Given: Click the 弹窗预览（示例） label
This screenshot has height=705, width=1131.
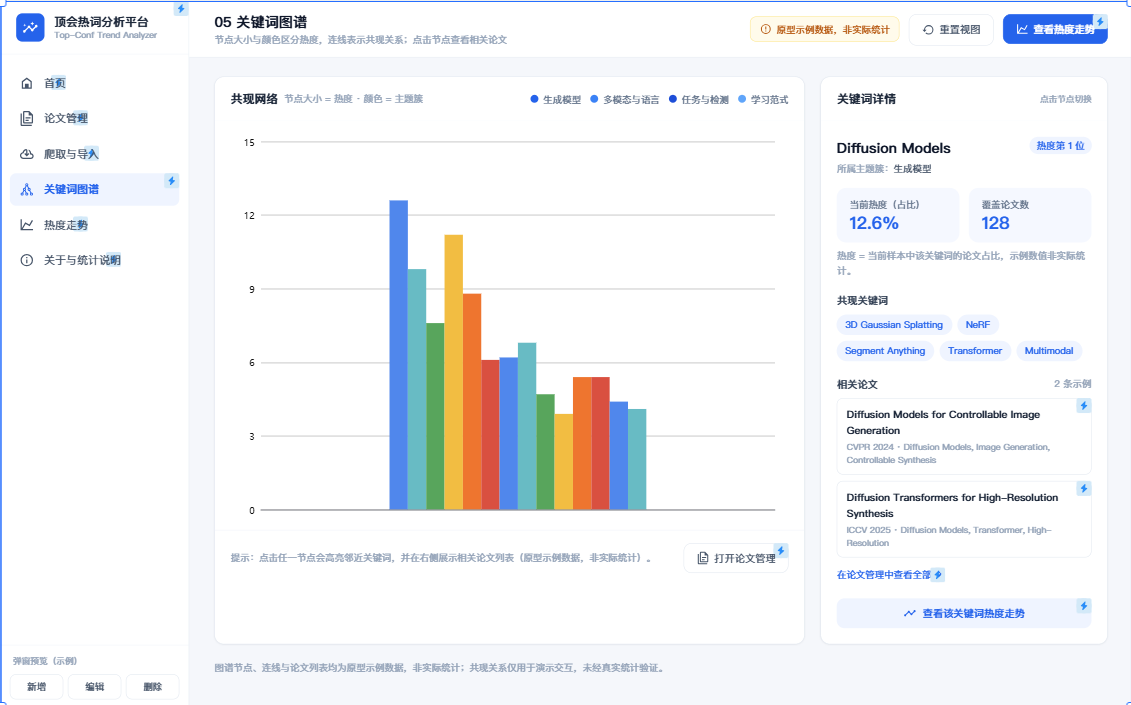Looking at the screenshot, I should click(x=45, y=661).
